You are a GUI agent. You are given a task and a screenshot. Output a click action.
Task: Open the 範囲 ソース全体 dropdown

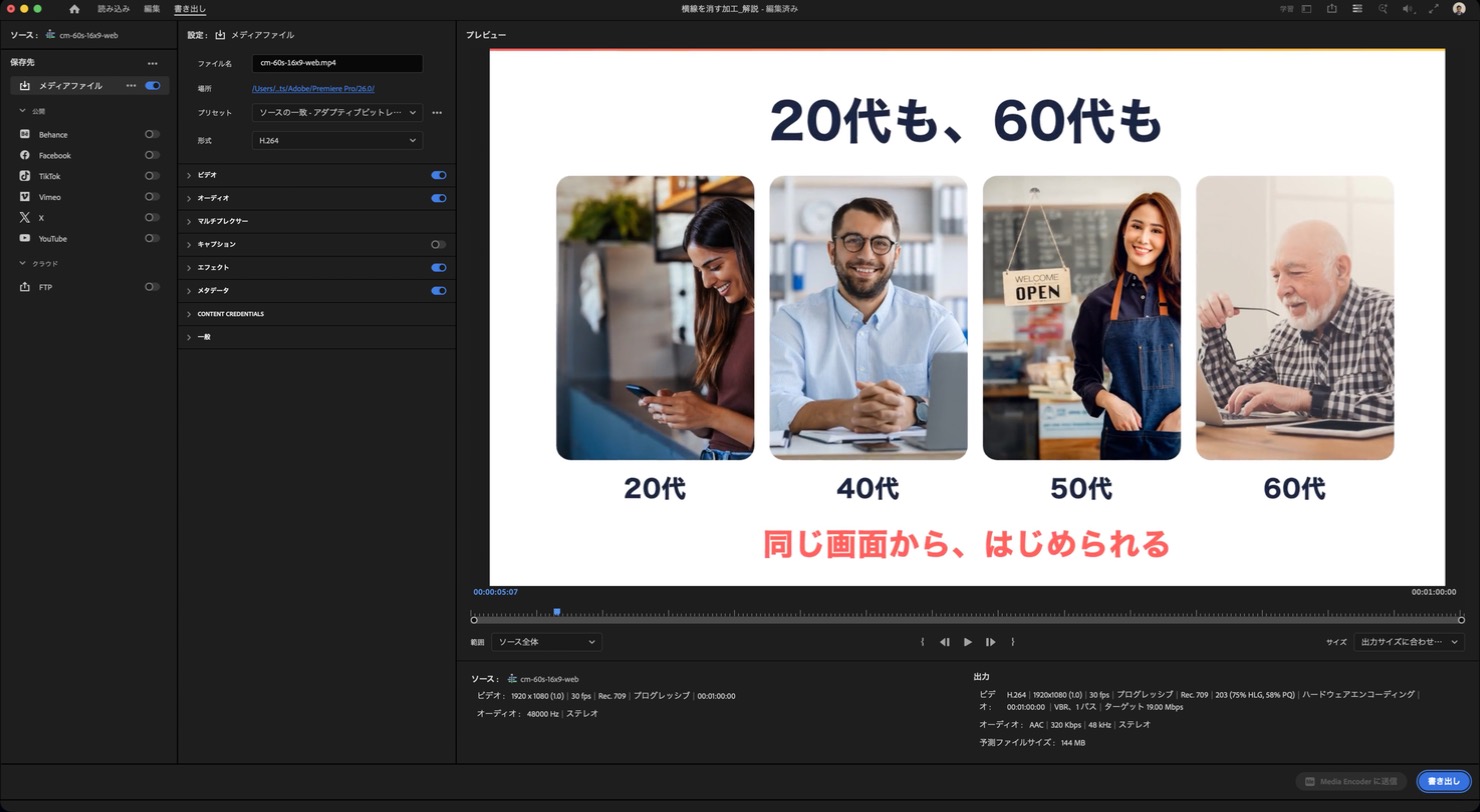[x=546, y=642]
